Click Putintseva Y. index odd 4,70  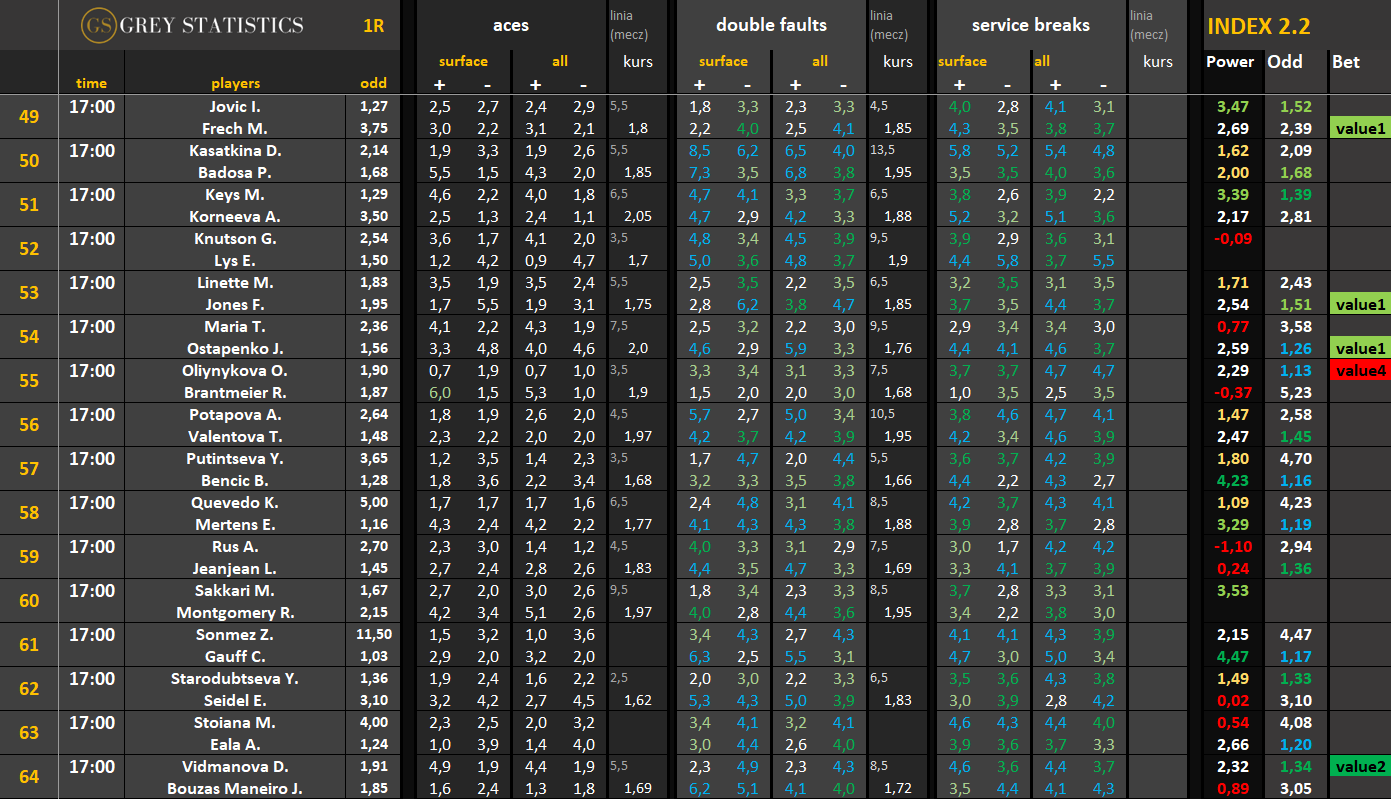point(1295,458)
